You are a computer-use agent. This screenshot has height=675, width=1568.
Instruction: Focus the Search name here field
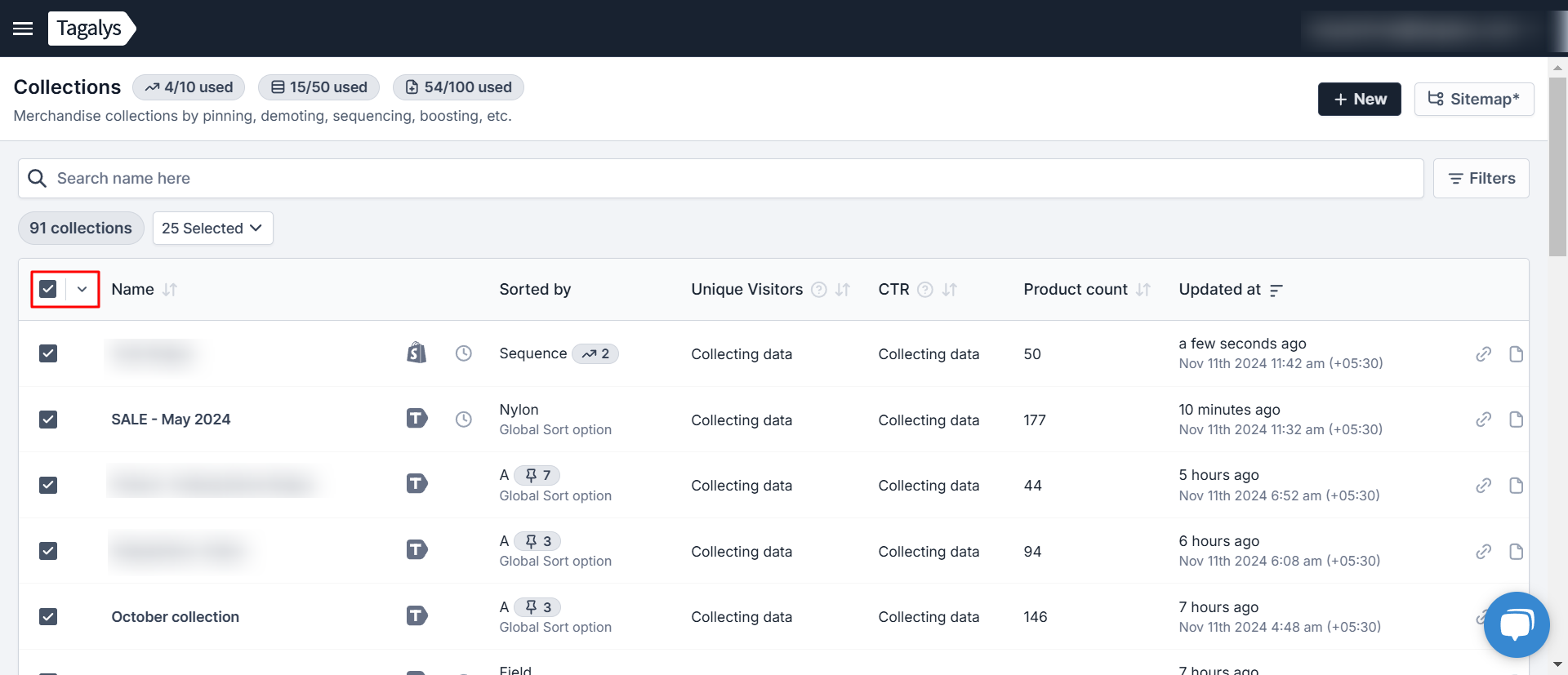721,178
